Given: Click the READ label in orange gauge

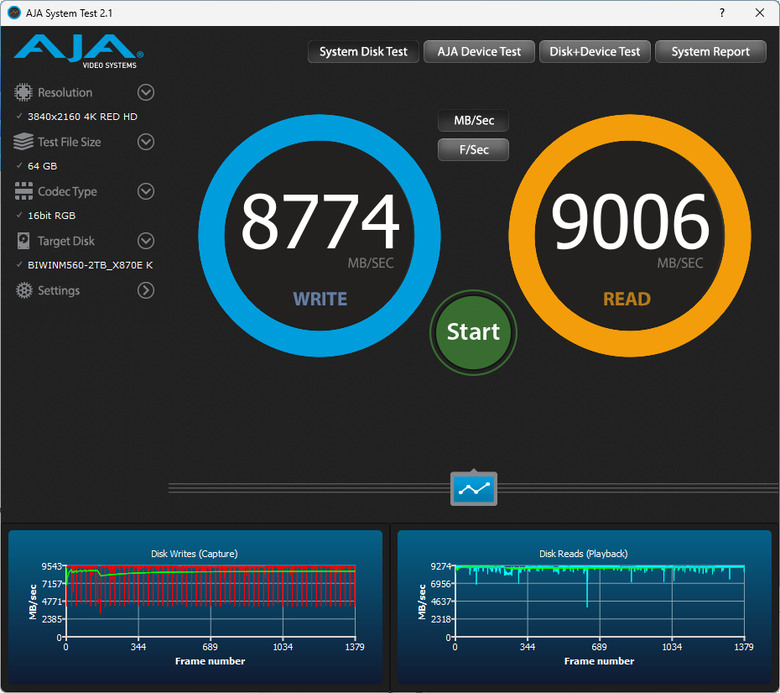Looking at the screenshot, I should (627, 299).
